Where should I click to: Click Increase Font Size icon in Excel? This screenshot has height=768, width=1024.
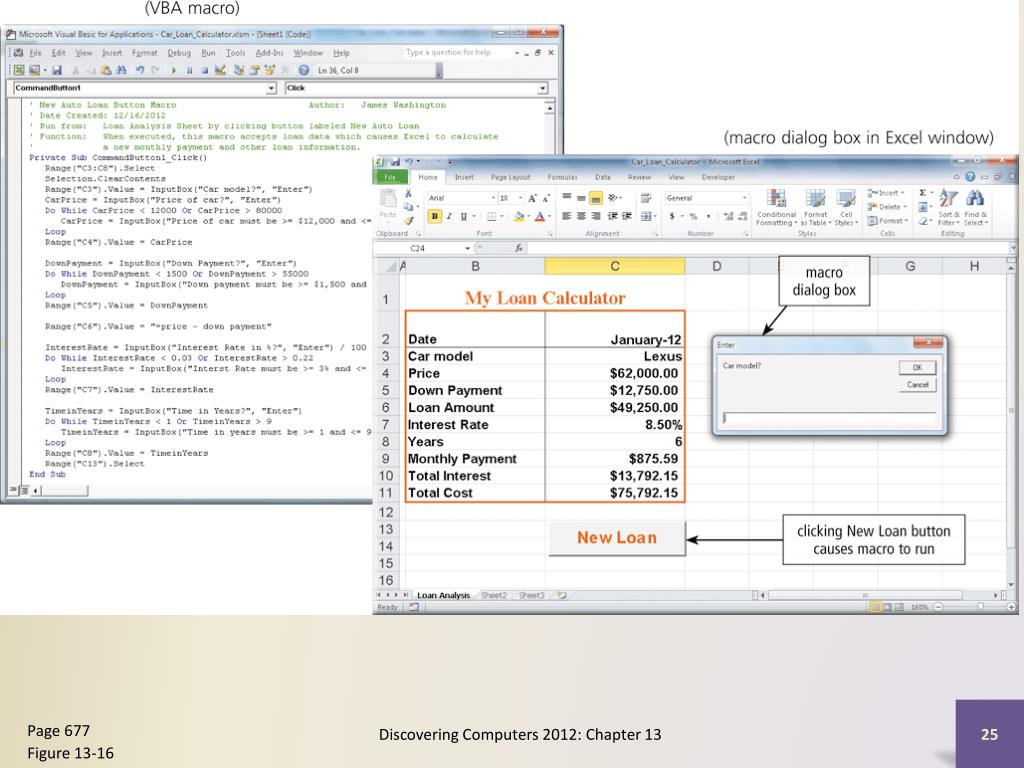click(x=532, y=198)
